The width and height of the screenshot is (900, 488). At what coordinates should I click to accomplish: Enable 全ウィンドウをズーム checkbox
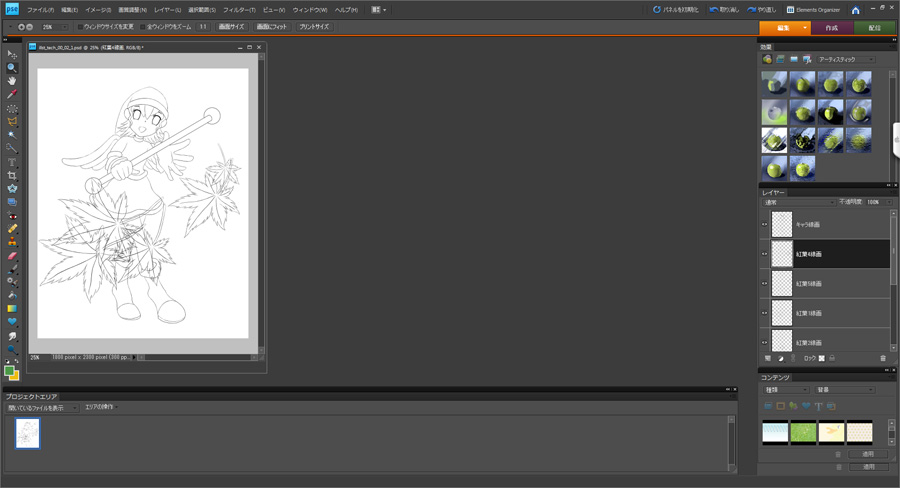pos(143,27)
